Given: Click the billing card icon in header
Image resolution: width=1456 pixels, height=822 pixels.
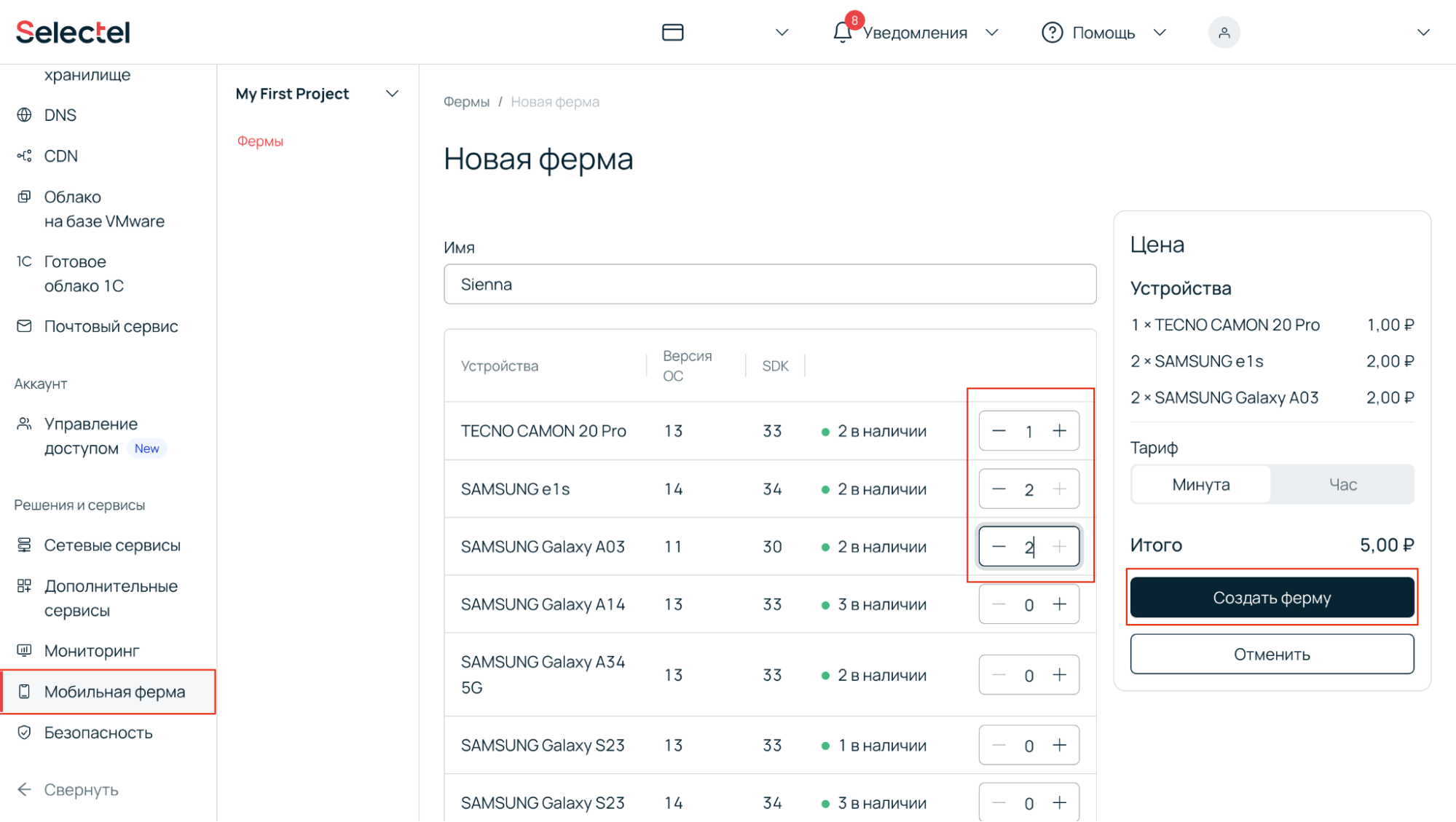Looking at the screenshot, I should (x=672, y=33).
